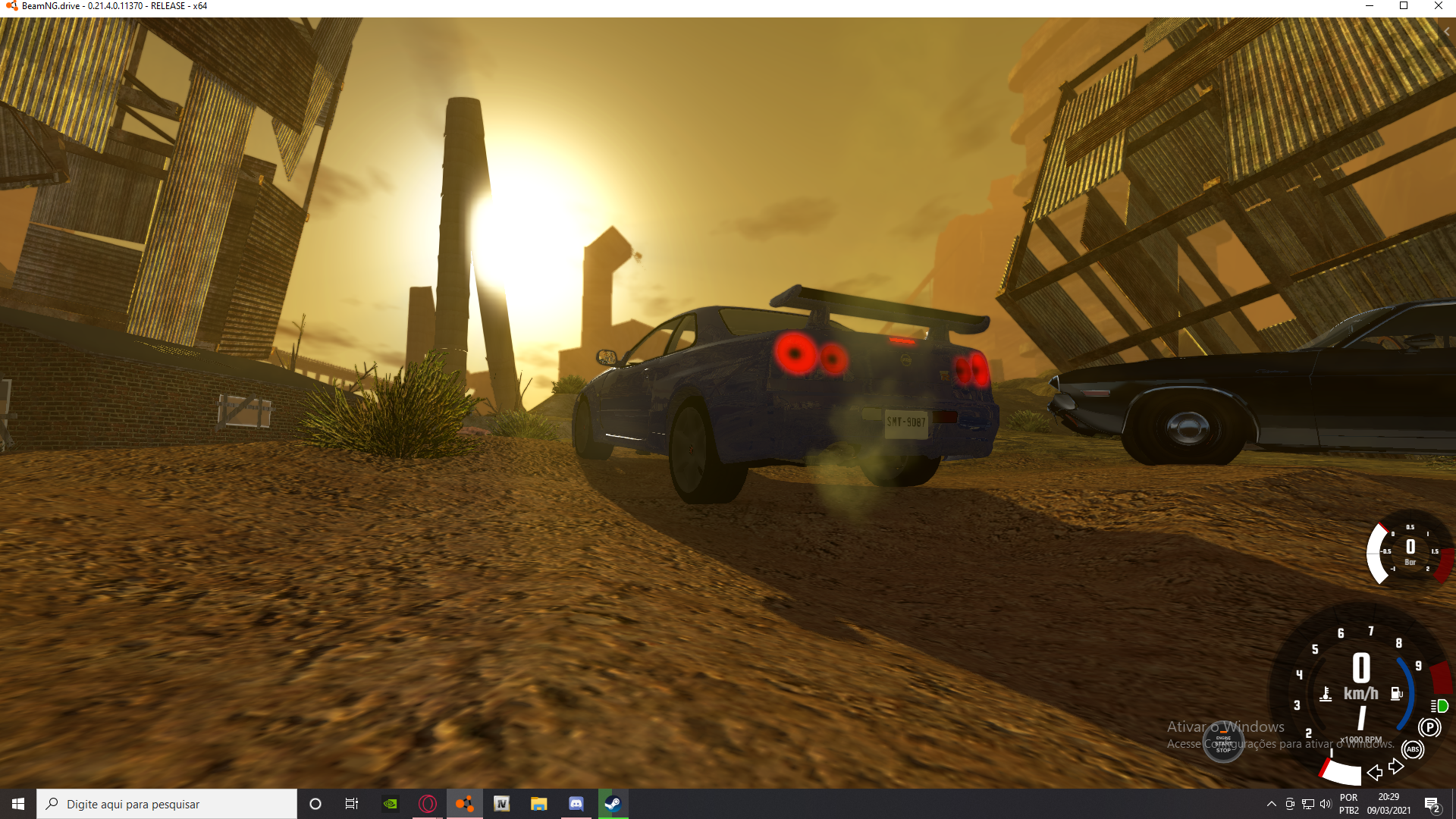The image size is (1456, 819).
Task: Click the engine temperature gauge icon
Action: [x=1326, y=694]
